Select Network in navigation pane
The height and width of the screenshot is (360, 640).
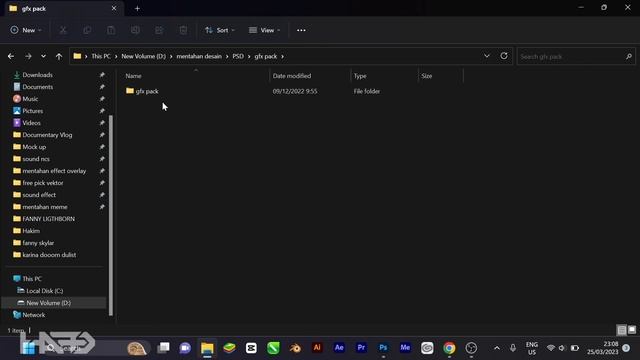33,315
